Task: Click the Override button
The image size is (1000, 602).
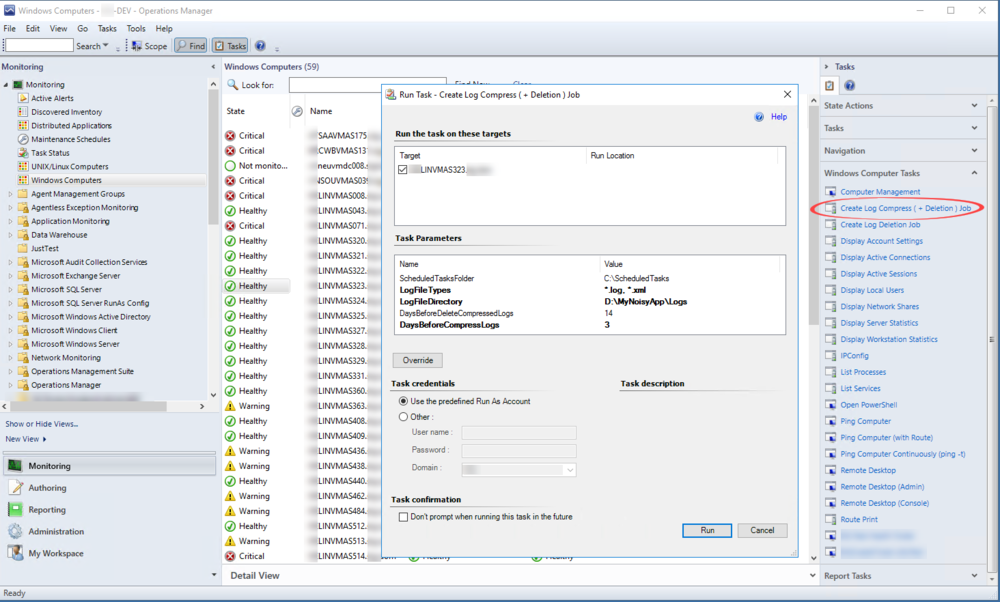Action: coord(418,360)
